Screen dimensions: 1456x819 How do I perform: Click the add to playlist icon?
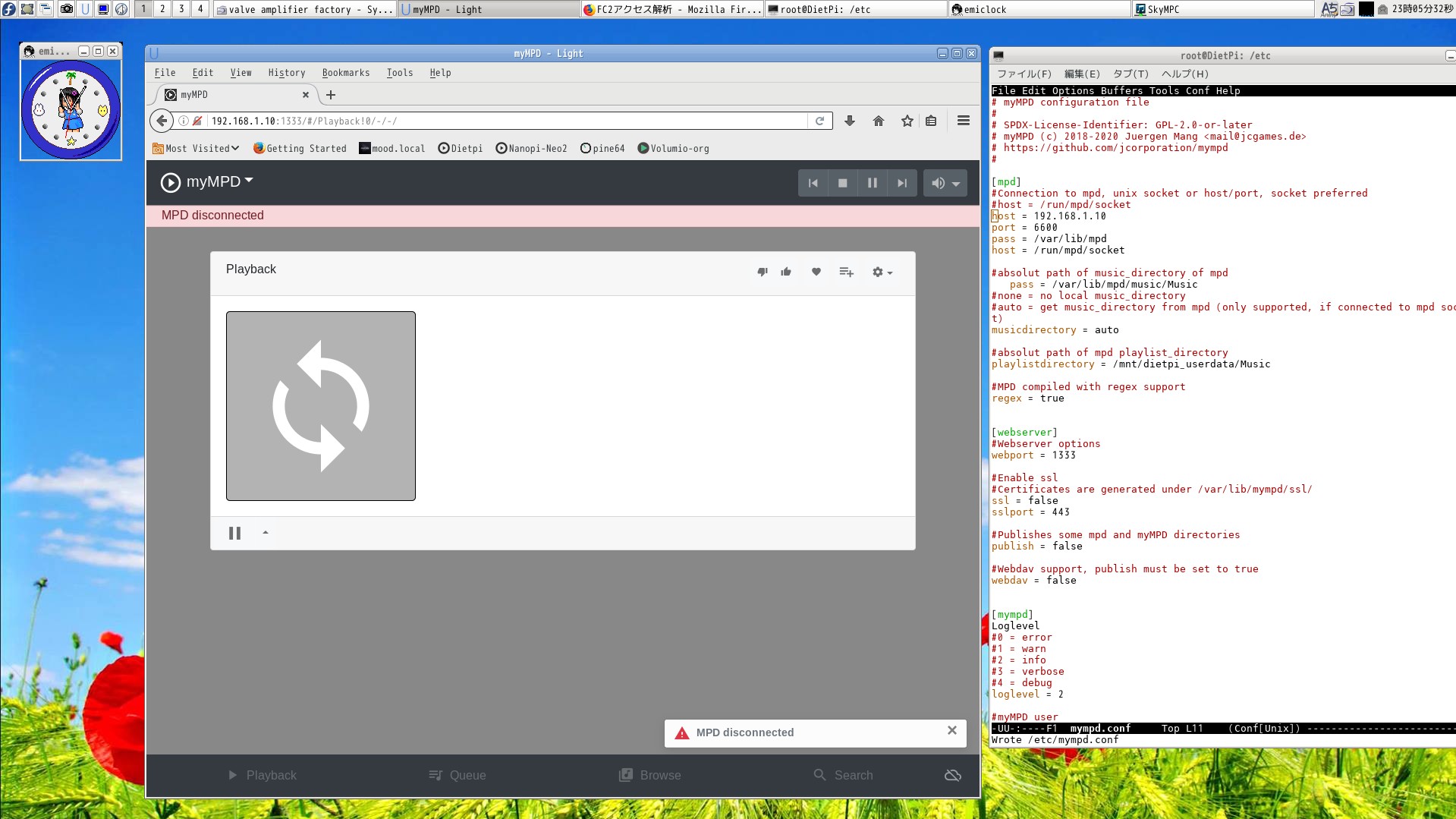point(847,272)
